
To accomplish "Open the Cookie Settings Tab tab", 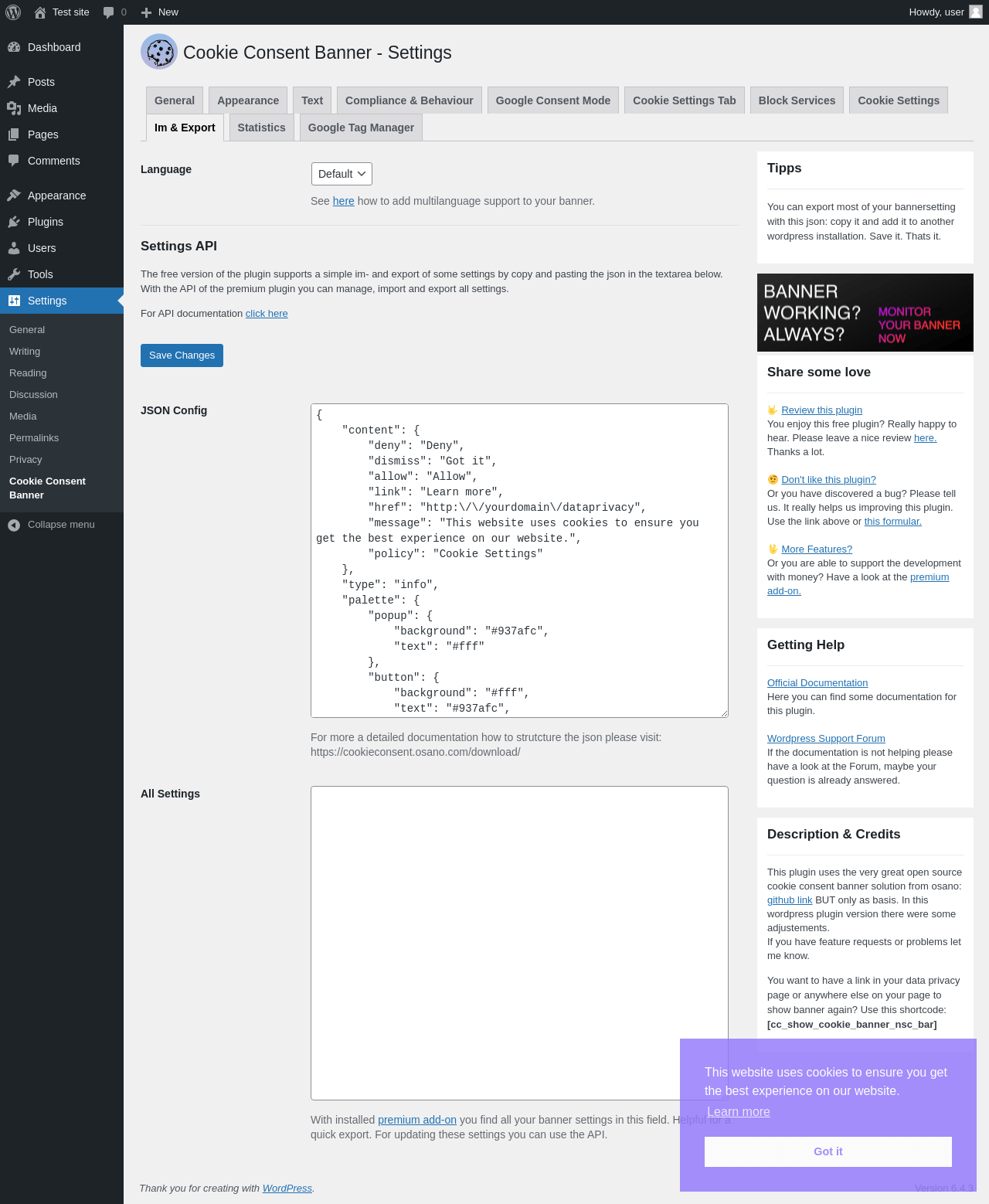I will click(685, 100).
